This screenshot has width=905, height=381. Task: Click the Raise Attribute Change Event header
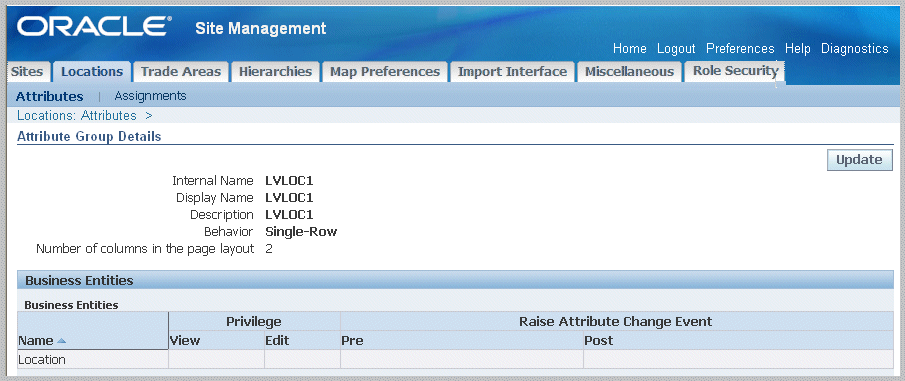[616, 322]
